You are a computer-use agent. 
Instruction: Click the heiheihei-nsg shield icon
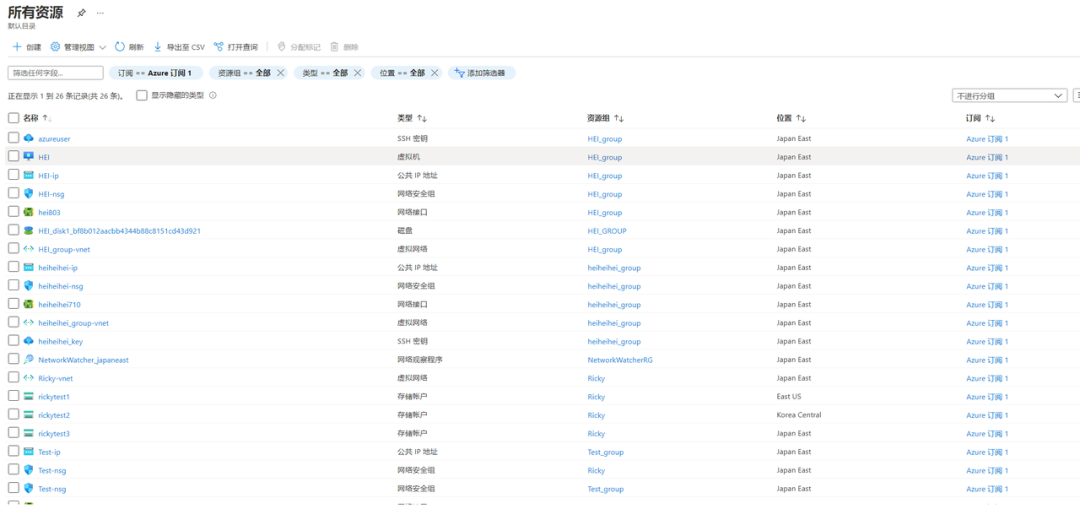pos(28,286)
